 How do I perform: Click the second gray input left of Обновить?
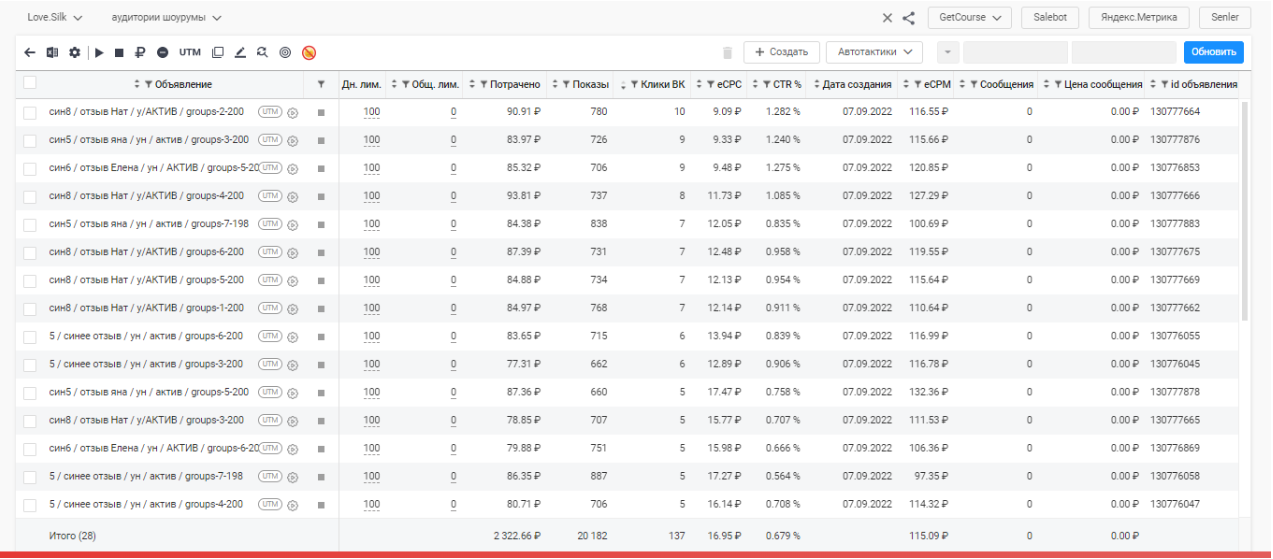click(1124, 52)
